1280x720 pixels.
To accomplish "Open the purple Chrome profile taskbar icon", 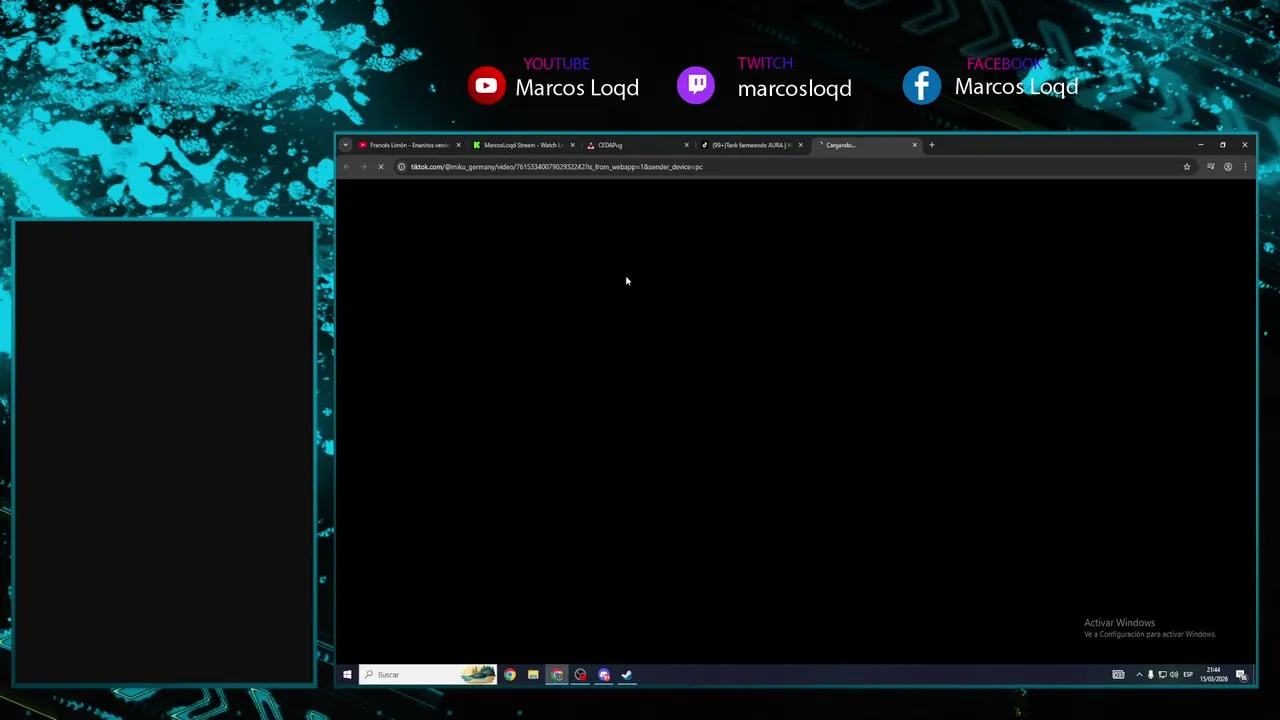I will coord(604,675).
